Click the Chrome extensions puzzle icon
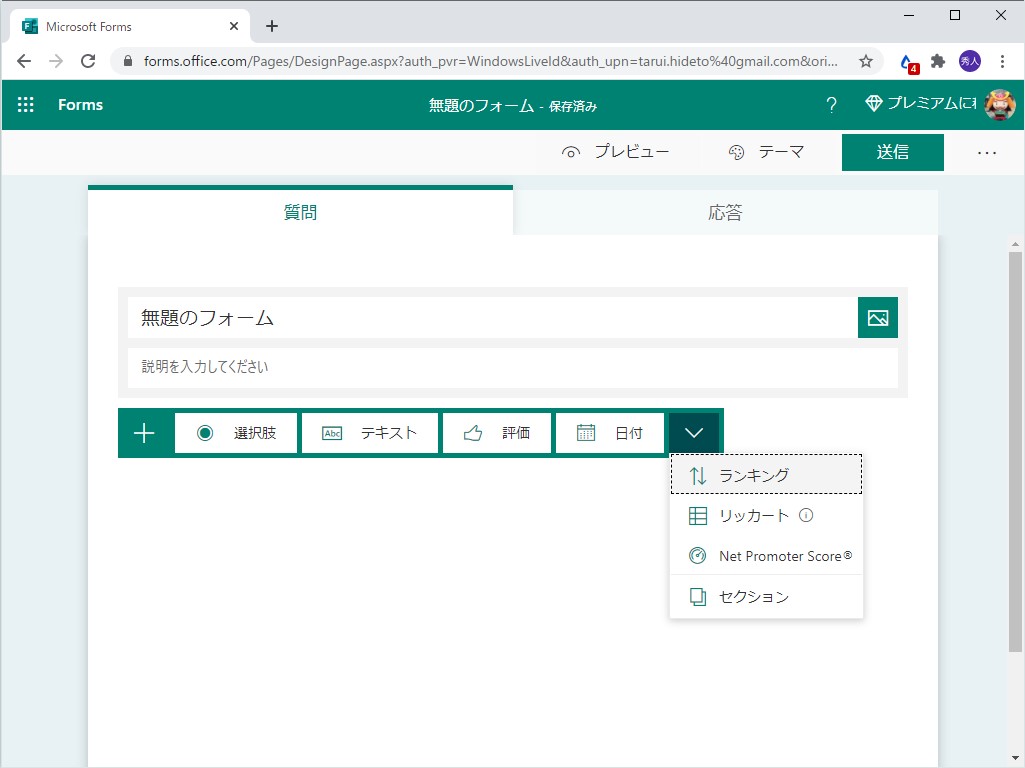The height and width of the screenshot is (768, 1025). point(937,61)
